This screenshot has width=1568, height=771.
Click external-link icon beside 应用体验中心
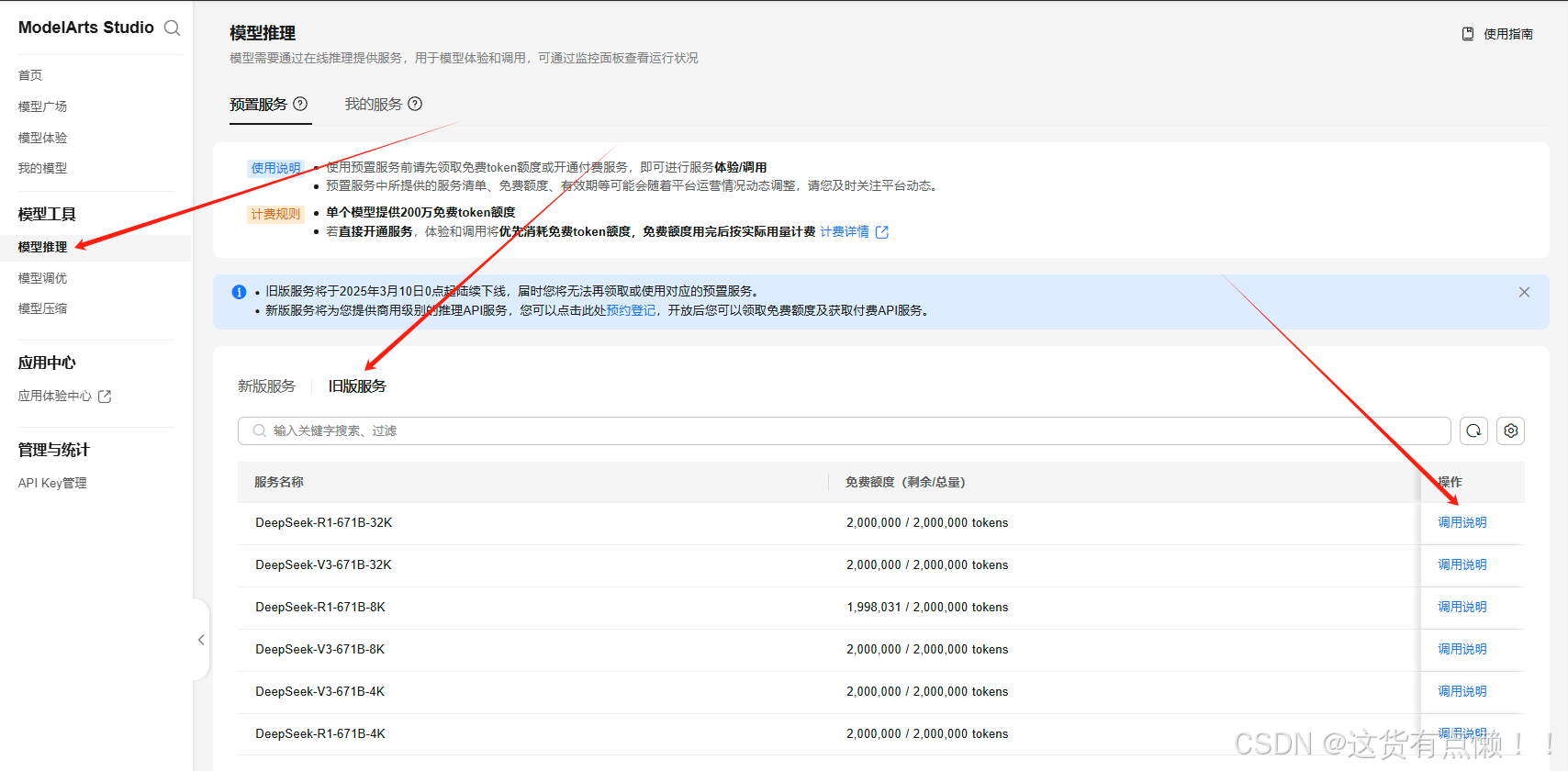[105, 397]
